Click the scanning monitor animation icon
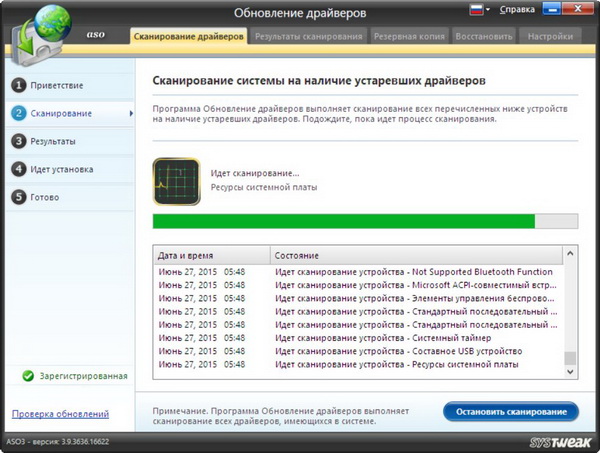This screenshot has width=600, height=453. pos(176,182)
